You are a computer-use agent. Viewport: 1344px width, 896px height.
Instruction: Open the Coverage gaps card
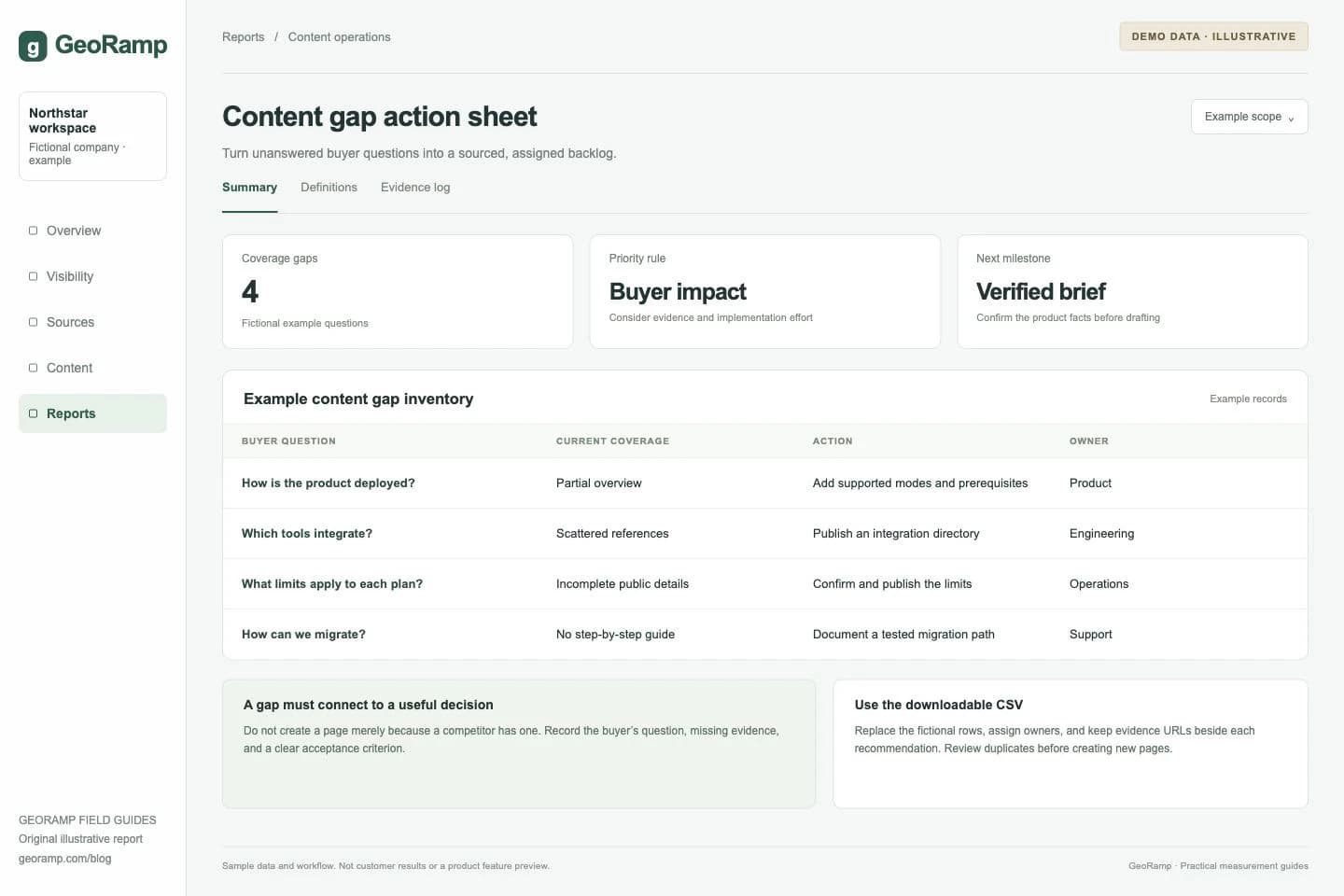(x=398, y=292)
